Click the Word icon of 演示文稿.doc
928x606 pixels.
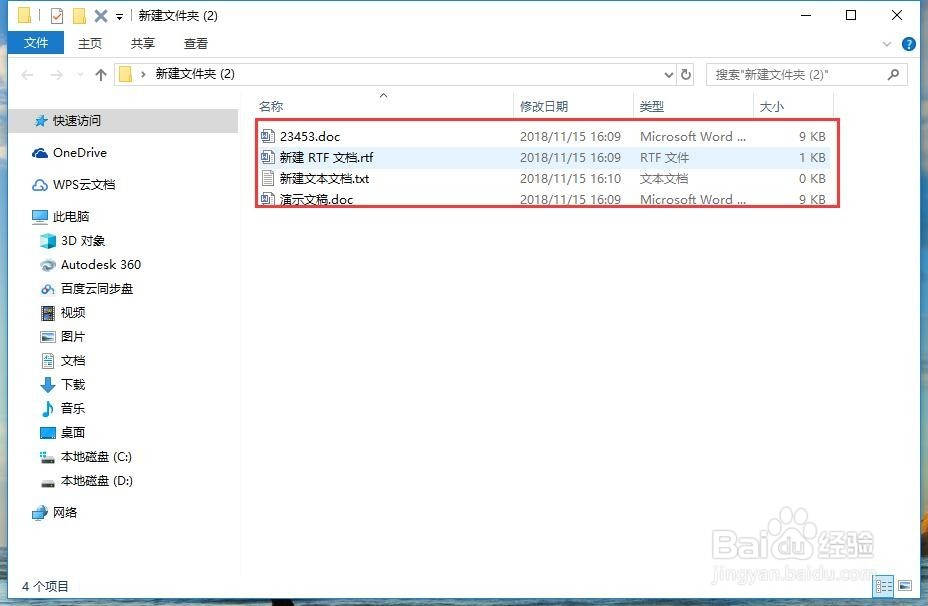point(268,199)
